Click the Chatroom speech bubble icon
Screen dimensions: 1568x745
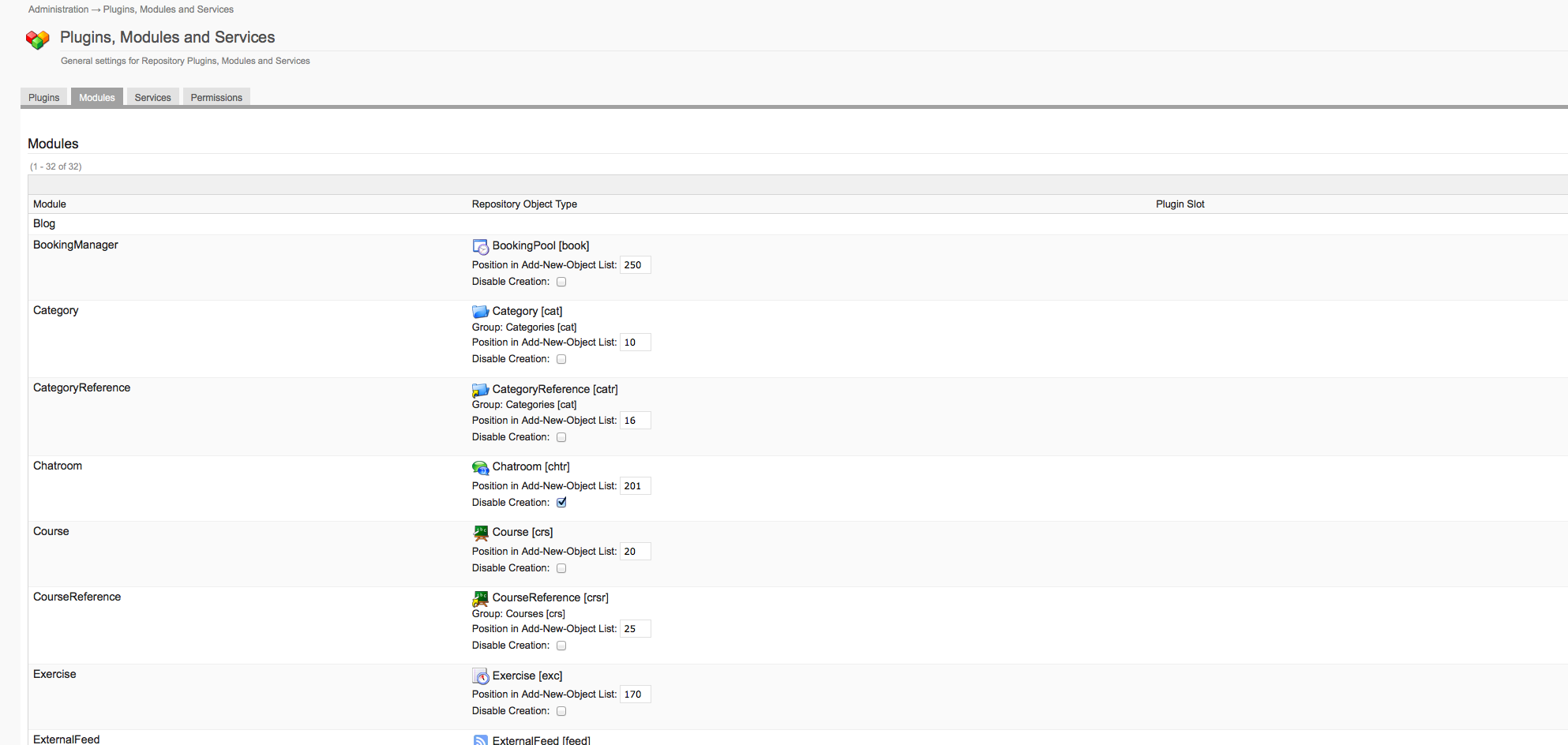(x=480, y=467)
